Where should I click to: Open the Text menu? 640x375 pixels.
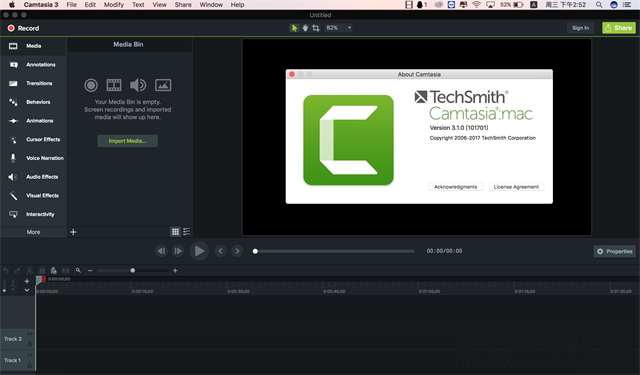pos(138,5)
